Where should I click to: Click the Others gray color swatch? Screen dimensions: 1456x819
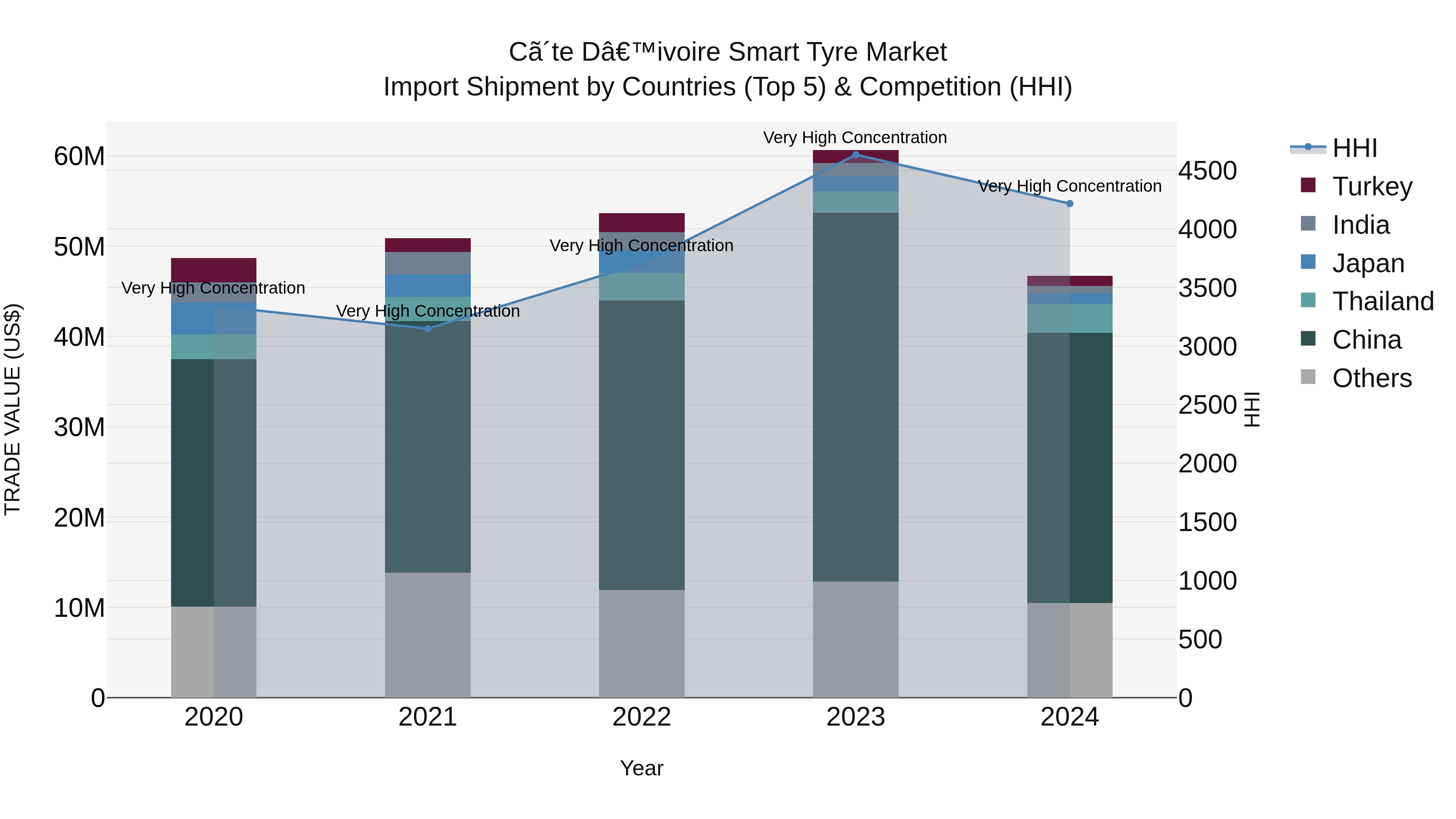click(1308, 377)
